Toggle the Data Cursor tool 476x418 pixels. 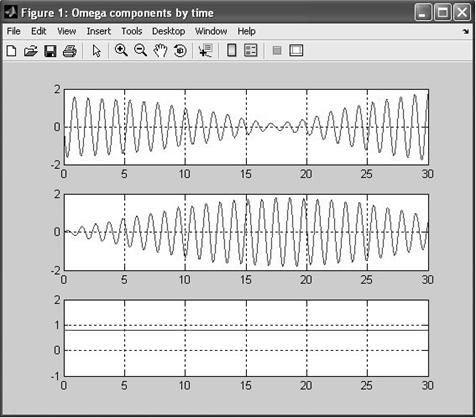[x=205, y=51]
